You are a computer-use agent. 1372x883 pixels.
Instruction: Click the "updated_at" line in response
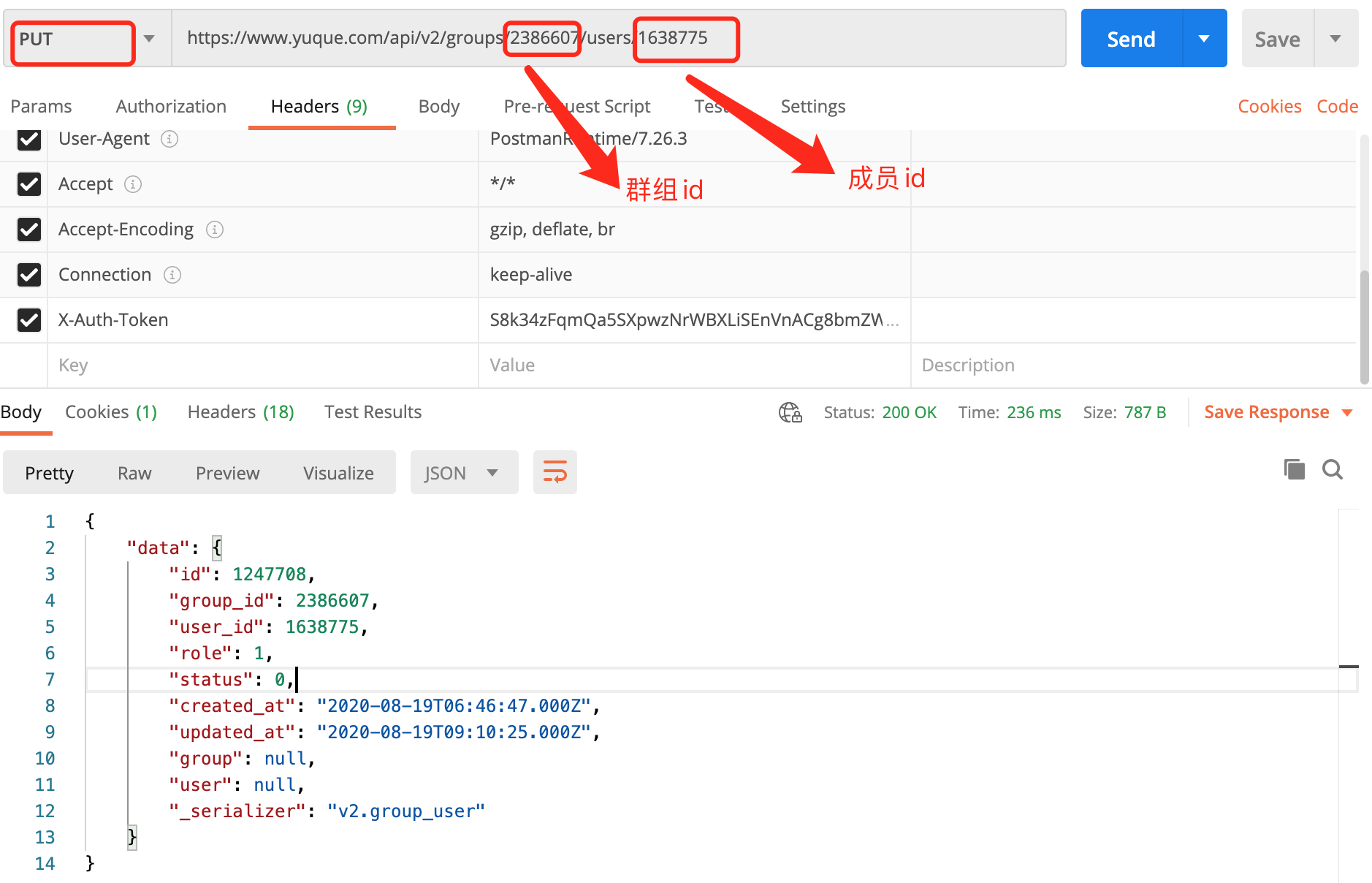click(x=384, y=732)
